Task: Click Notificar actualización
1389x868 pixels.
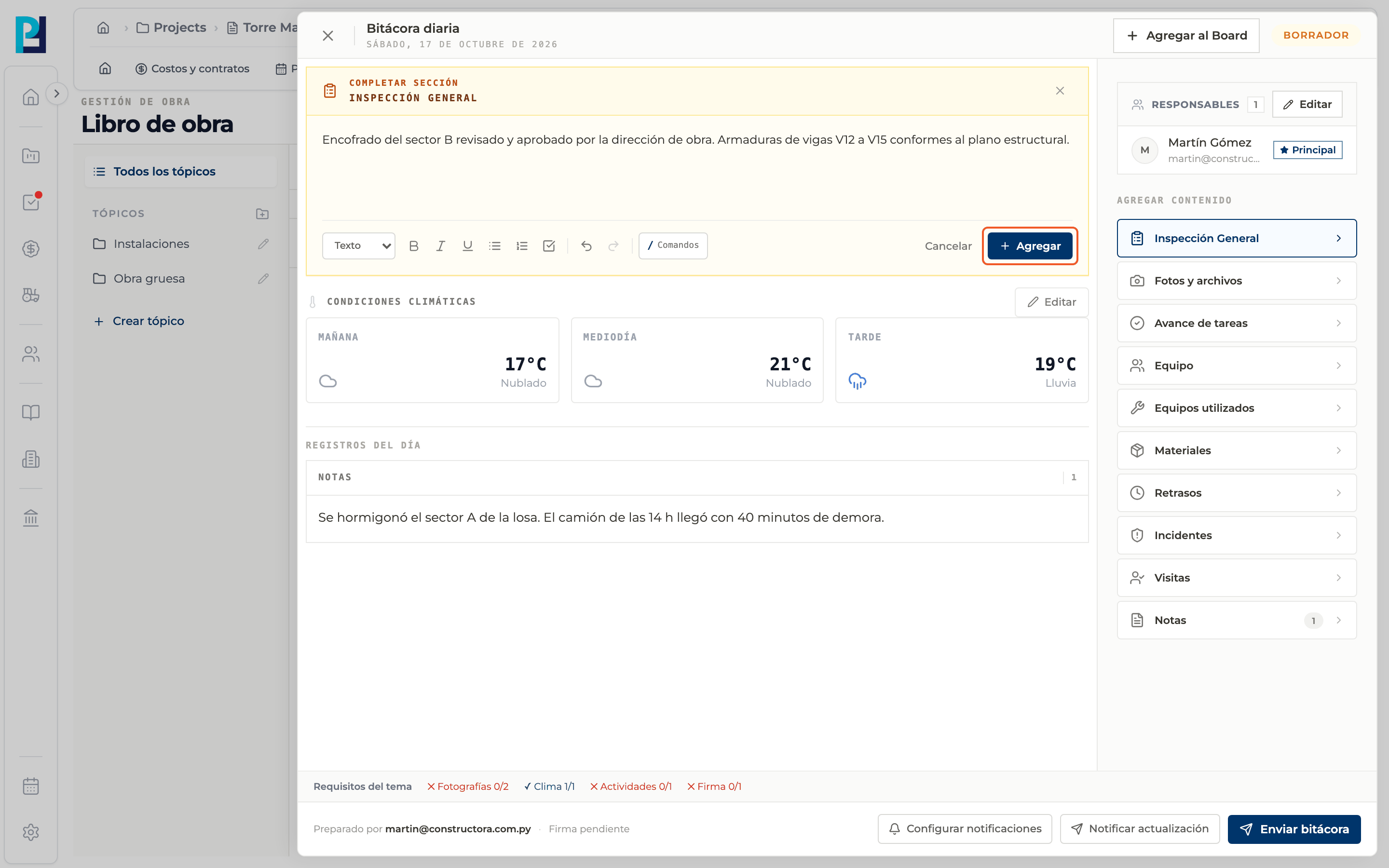Action: coord(1139,829)
